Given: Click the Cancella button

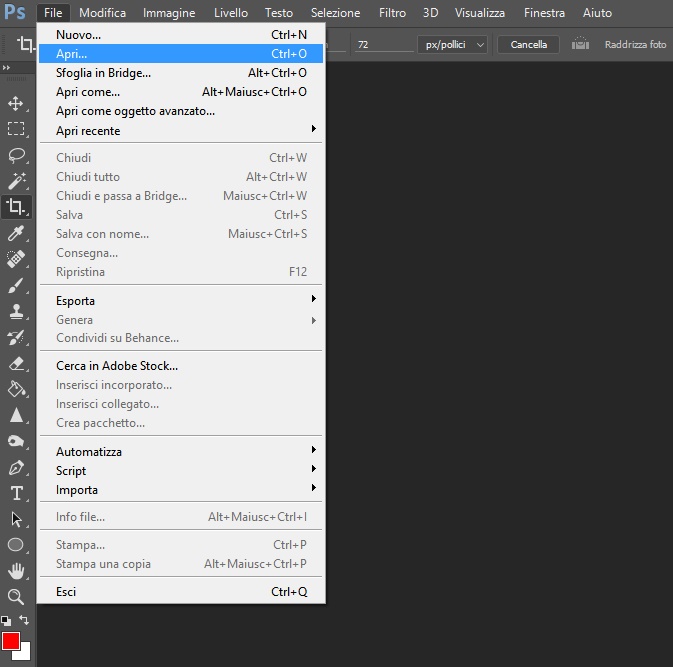Looking at the screenshot, I should click(528, 45).
